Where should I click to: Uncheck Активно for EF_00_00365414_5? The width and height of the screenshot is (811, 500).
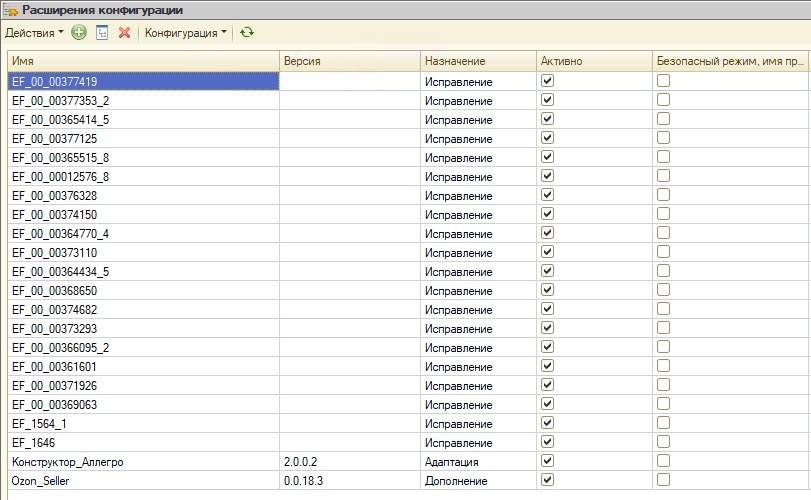[x=547, y=119]
